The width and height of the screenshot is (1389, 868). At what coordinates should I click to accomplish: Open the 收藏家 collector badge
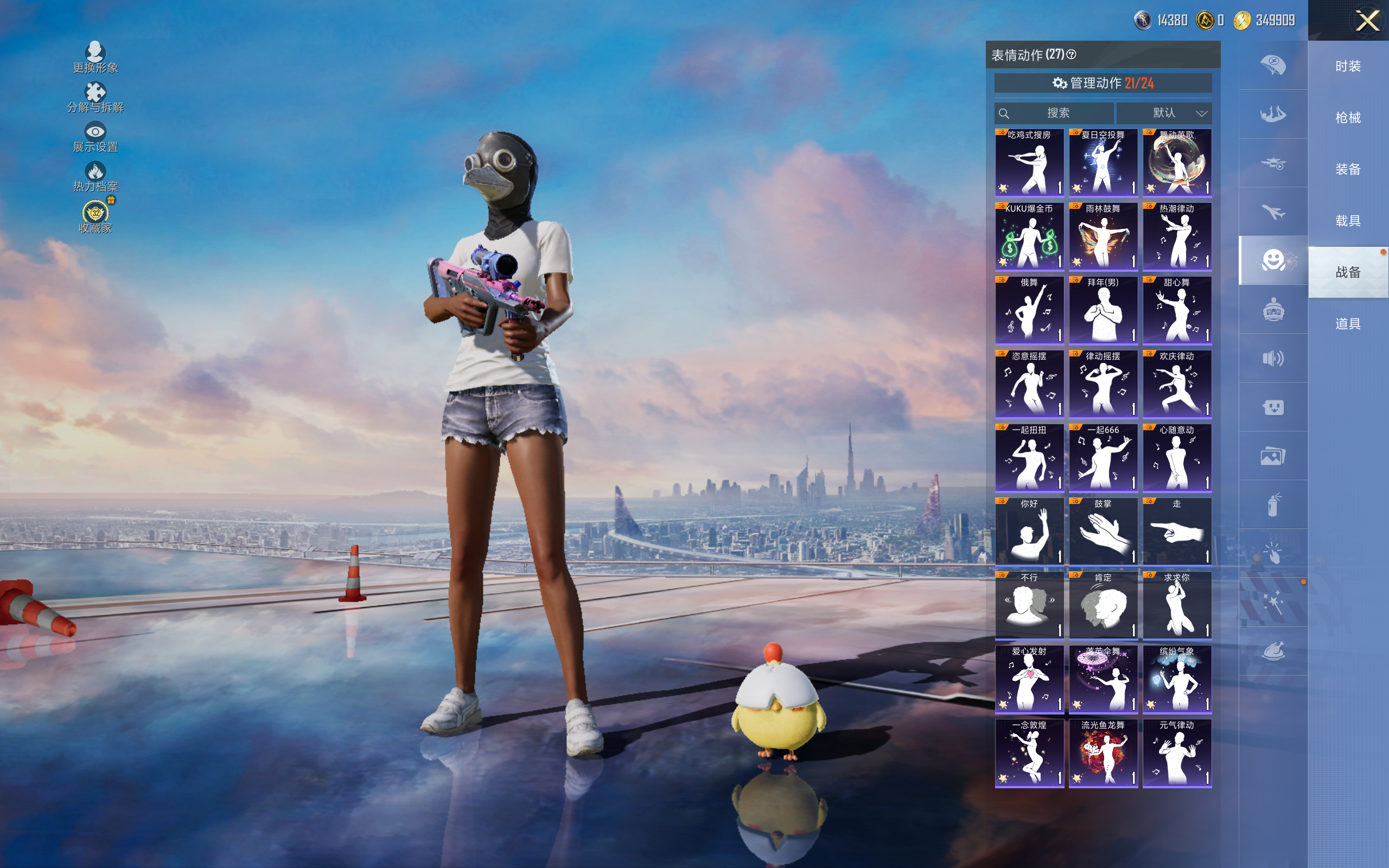(x=95, y=213)
